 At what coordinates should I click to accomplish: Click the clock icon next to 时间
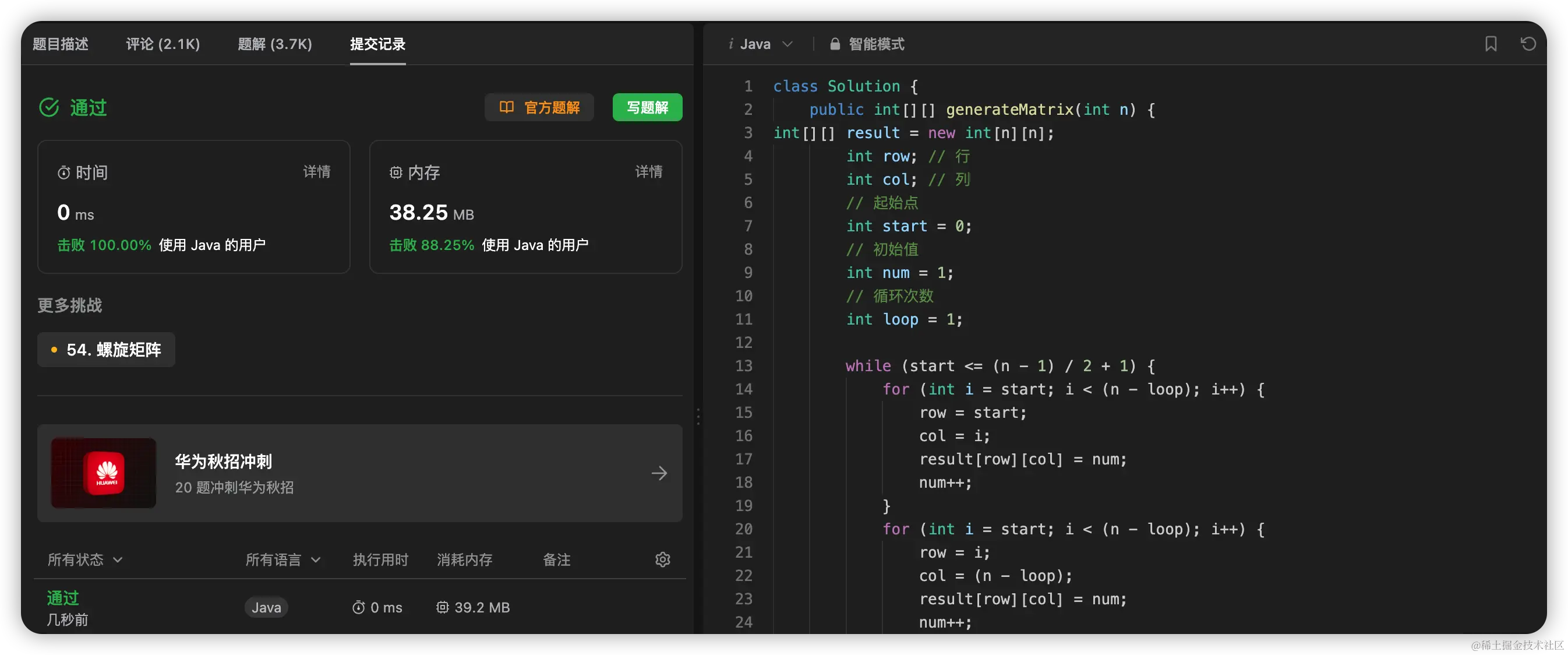pos(63,173)
